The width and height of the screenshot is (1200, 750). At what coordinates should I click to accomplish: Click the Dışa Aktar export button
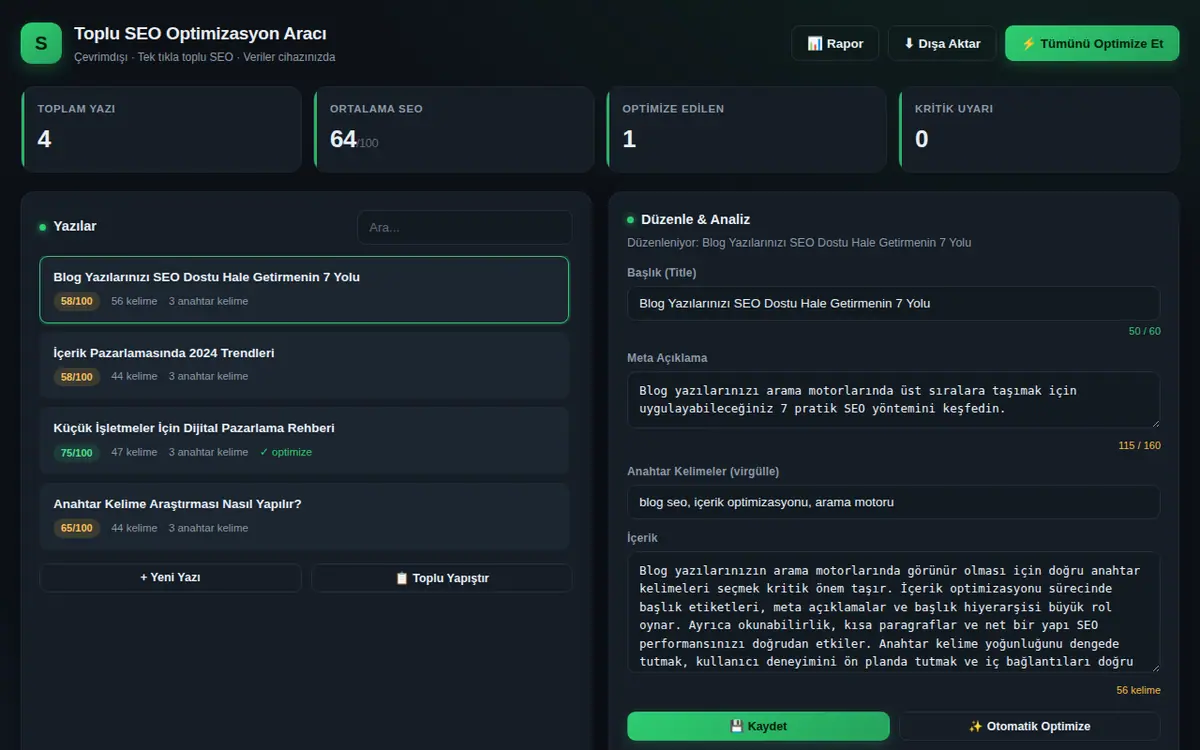pyautogui.click(x=942, y=43)
